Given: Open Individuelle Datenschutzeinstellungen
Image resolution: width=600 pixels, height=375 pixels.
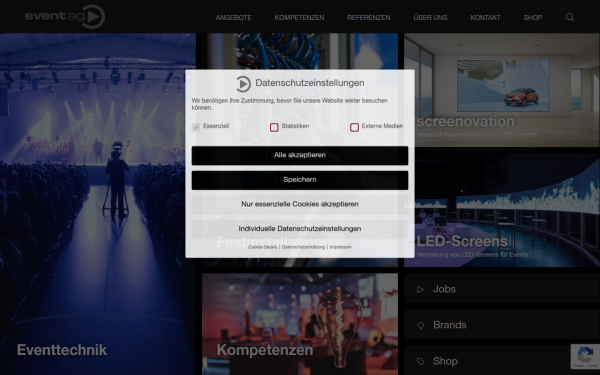Looking at the screenshot, I should (300, 229).
